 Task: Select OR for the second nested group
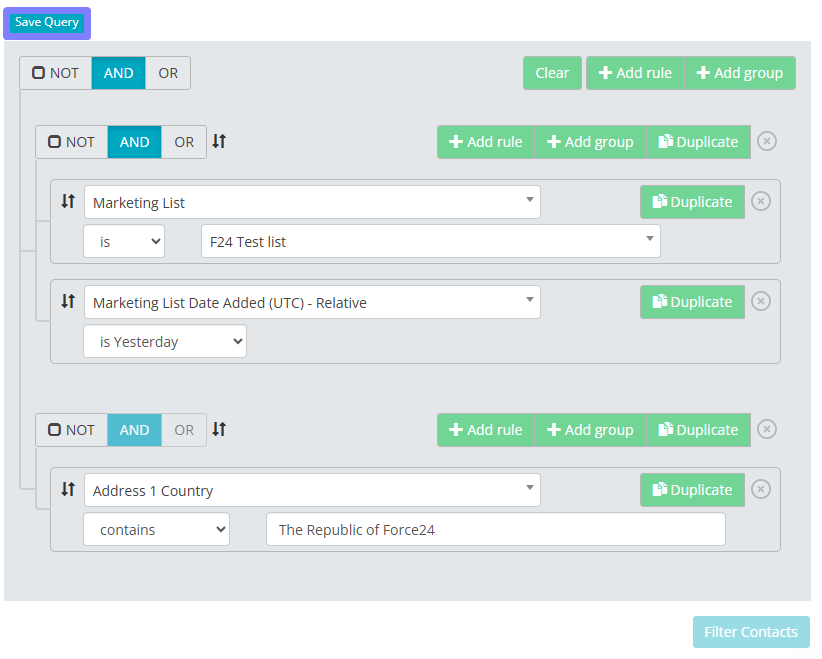(184, 430)
